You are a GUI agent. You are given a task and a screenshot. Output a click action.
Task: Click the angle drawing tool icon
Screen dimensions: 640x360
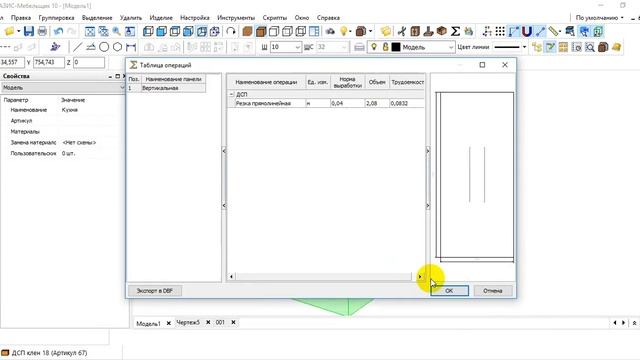pos(91,47)
